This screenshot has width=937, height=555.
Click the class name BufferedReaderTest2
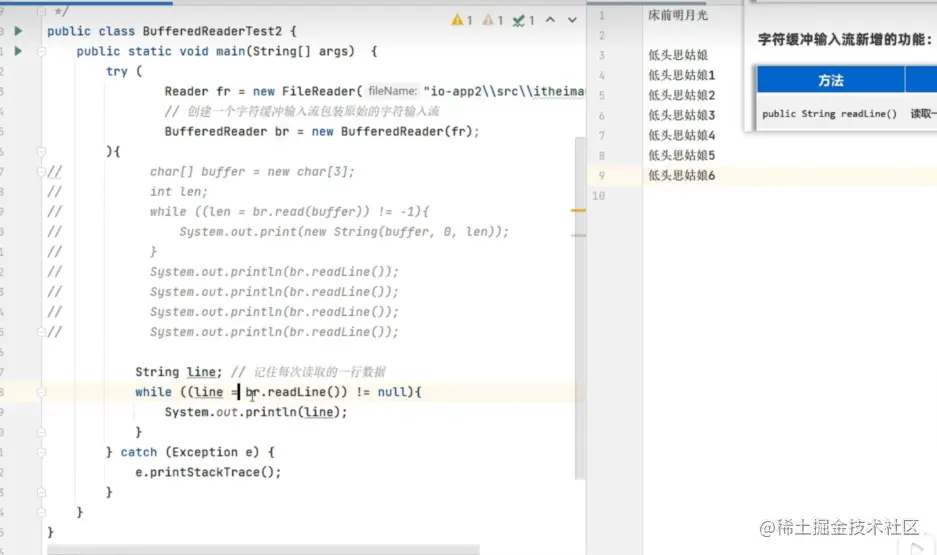212,31
